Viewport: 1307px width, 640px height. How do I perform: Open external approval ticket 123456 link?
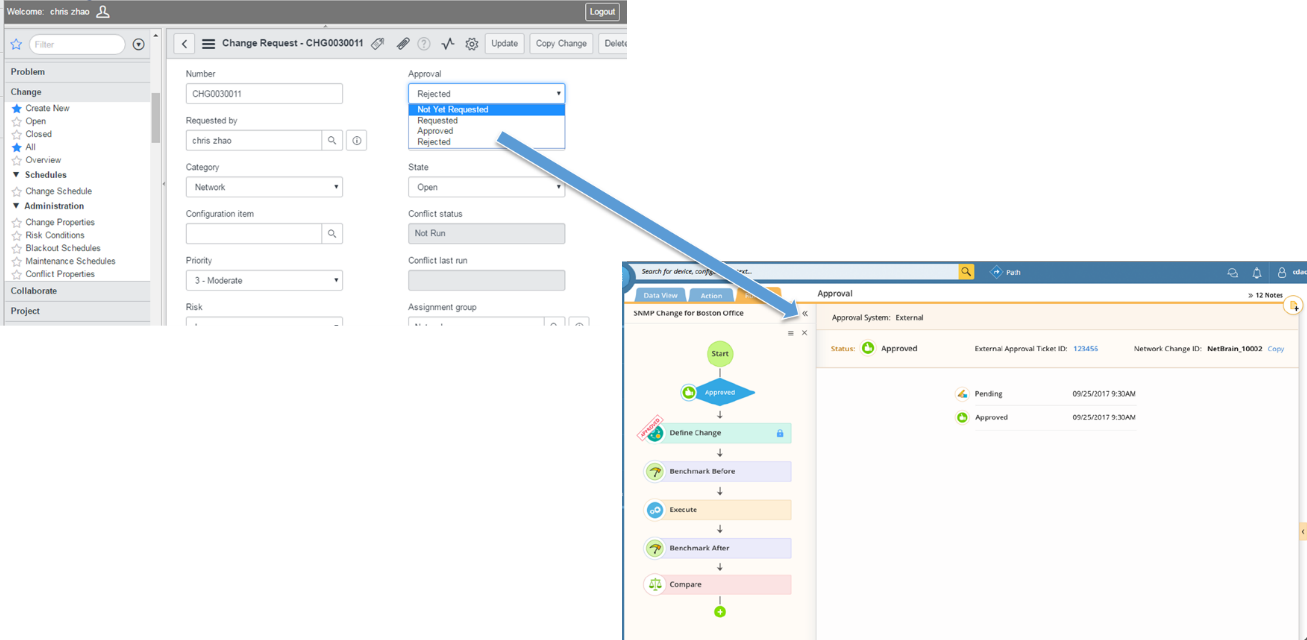point(1085,349)
